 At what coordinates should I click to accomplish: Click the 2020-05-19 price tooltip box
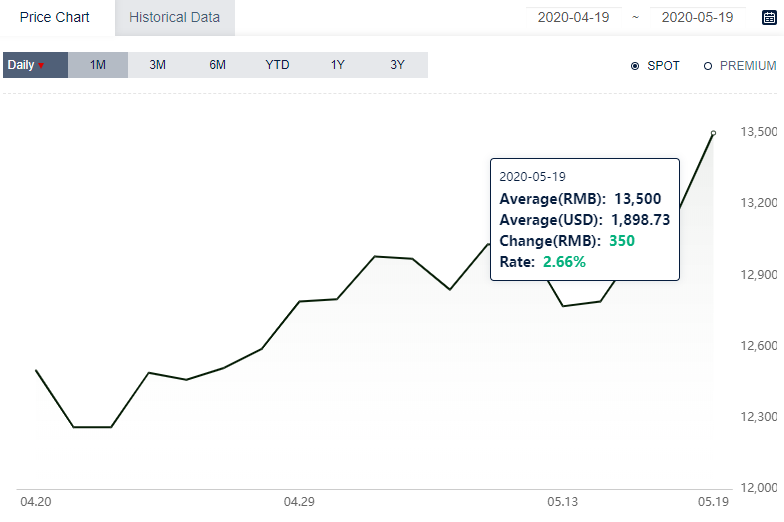coord(585,220)
